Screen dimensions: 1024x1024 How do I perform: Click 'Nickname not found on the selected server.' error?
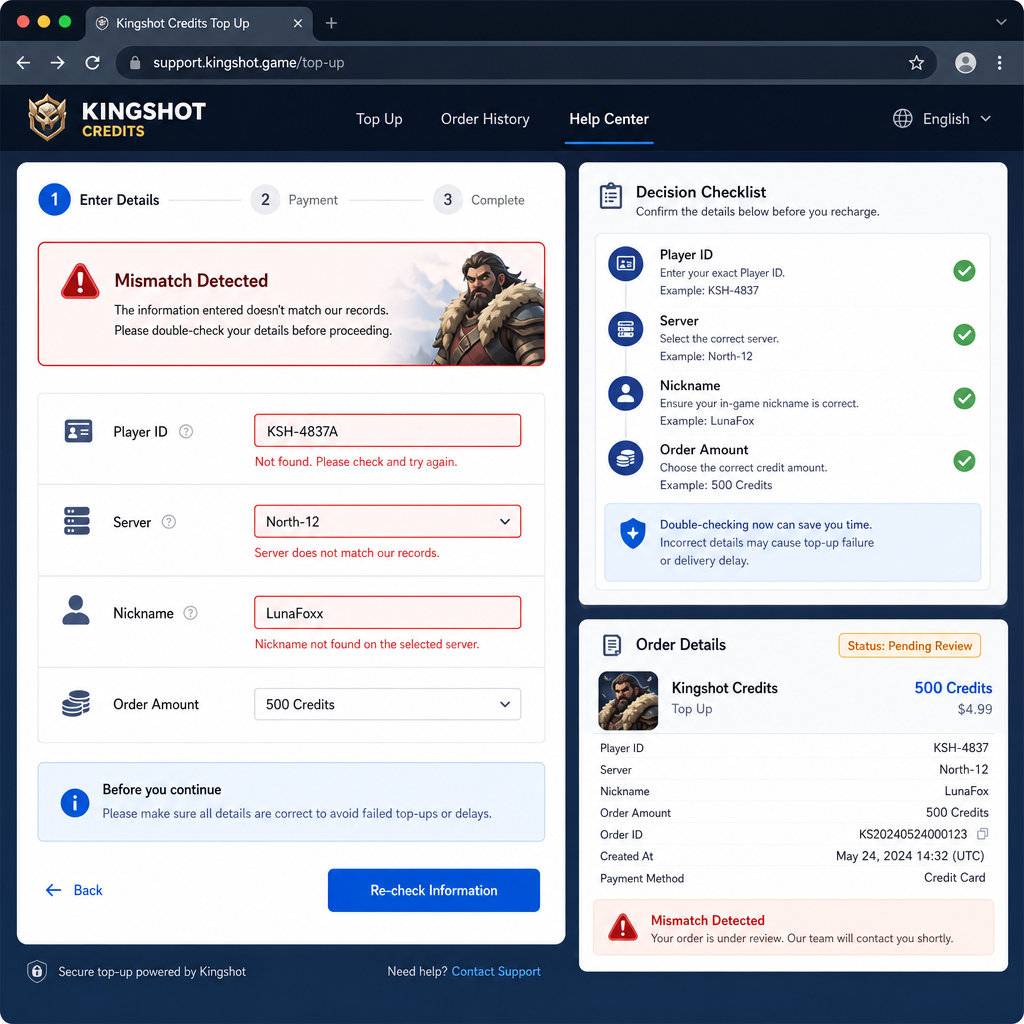[367, 644]
